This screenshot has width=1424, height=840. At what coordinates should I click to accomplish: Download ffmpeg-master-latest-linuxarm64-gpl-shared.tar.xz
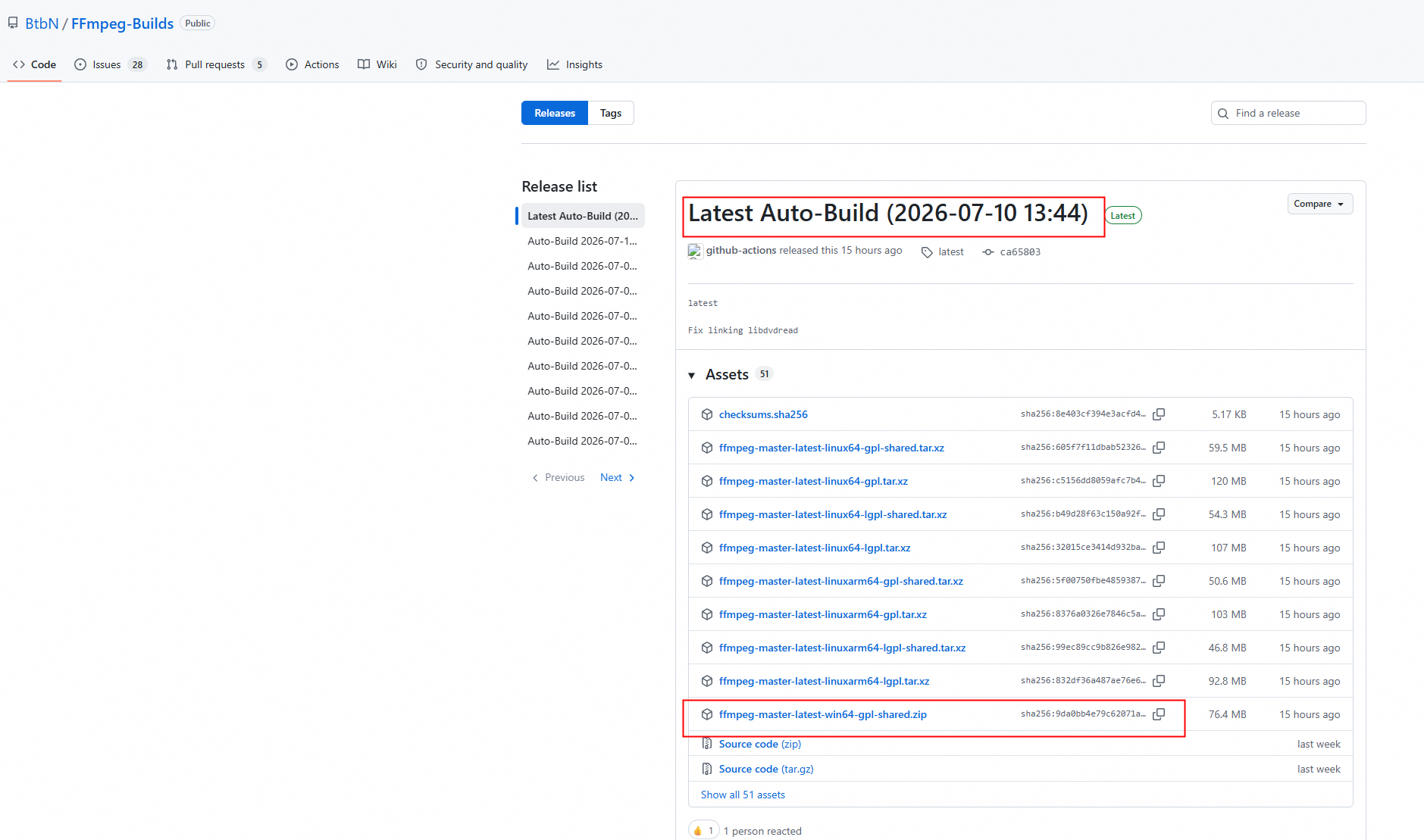[x=841, y=581]
